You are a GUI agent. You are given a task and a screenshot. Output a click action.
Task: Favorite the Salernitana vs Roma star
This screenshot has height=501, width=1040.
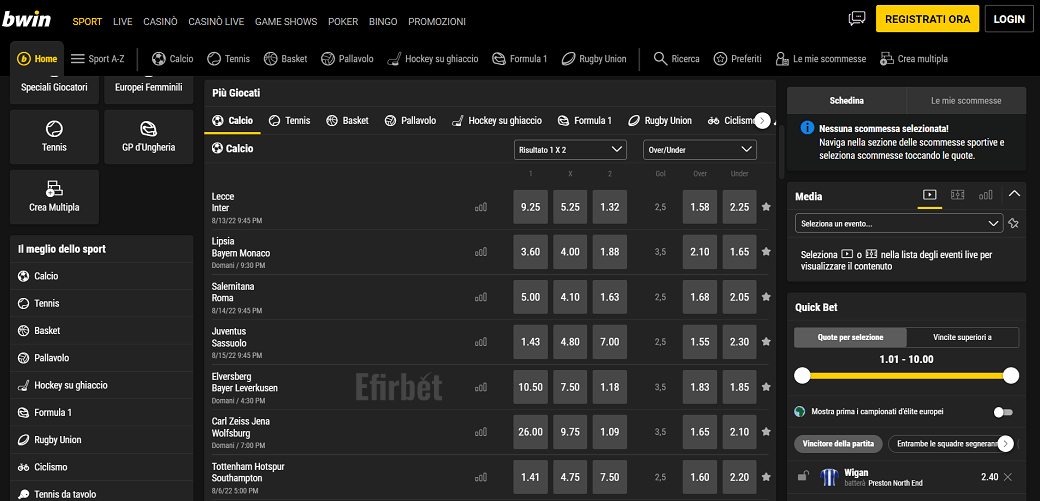coord(766,297)
